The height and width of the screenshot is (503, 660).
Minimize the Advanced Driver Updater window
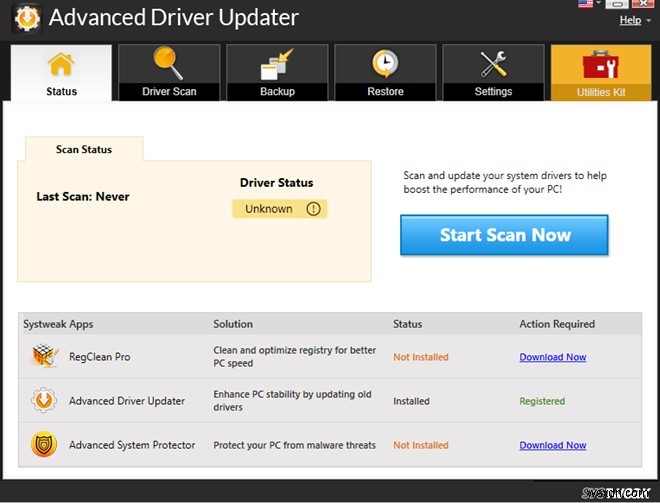[617, 4]
